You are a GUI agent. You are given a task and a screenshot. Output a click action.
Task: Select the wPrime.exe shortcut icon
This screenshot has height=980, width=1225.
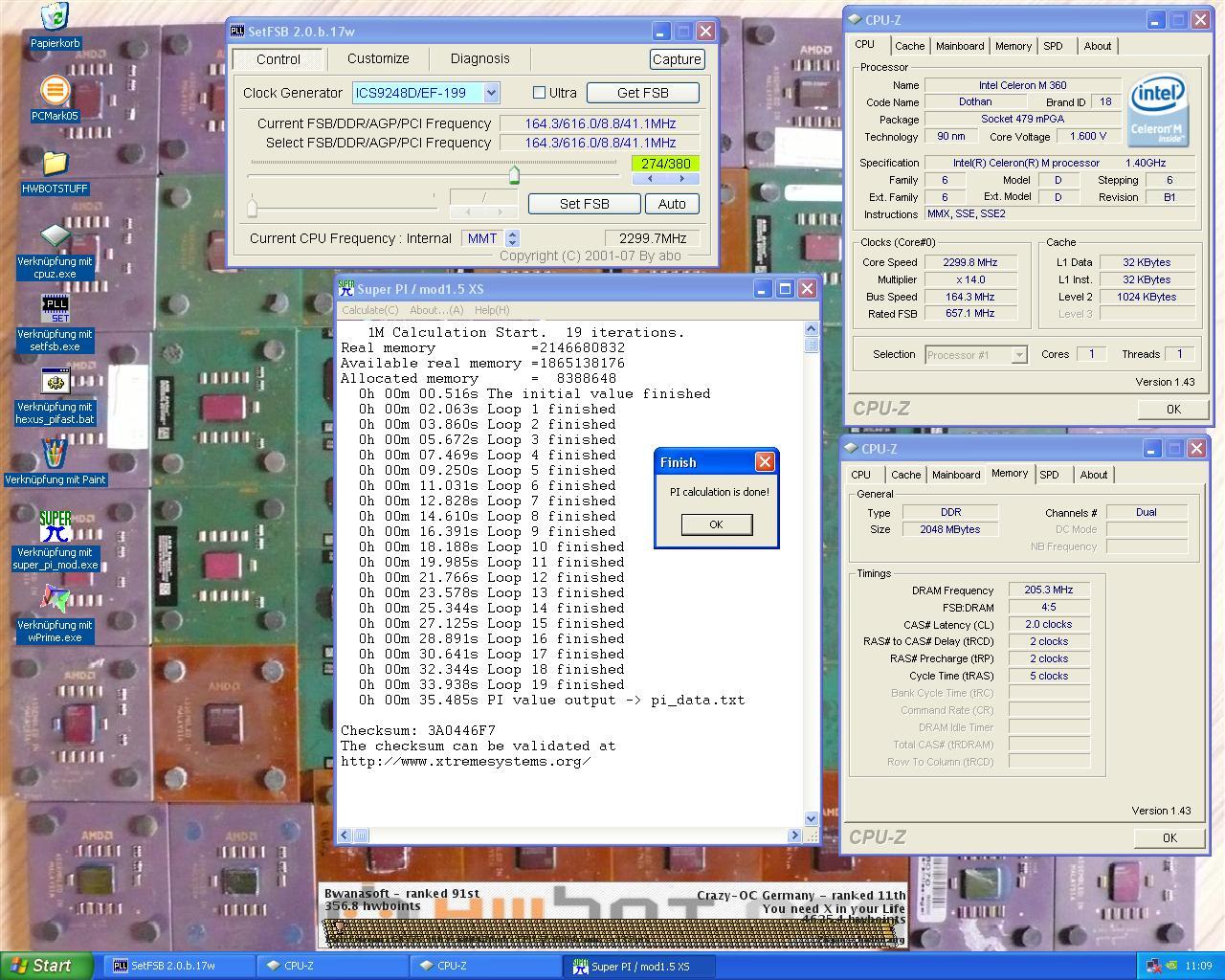55,600
